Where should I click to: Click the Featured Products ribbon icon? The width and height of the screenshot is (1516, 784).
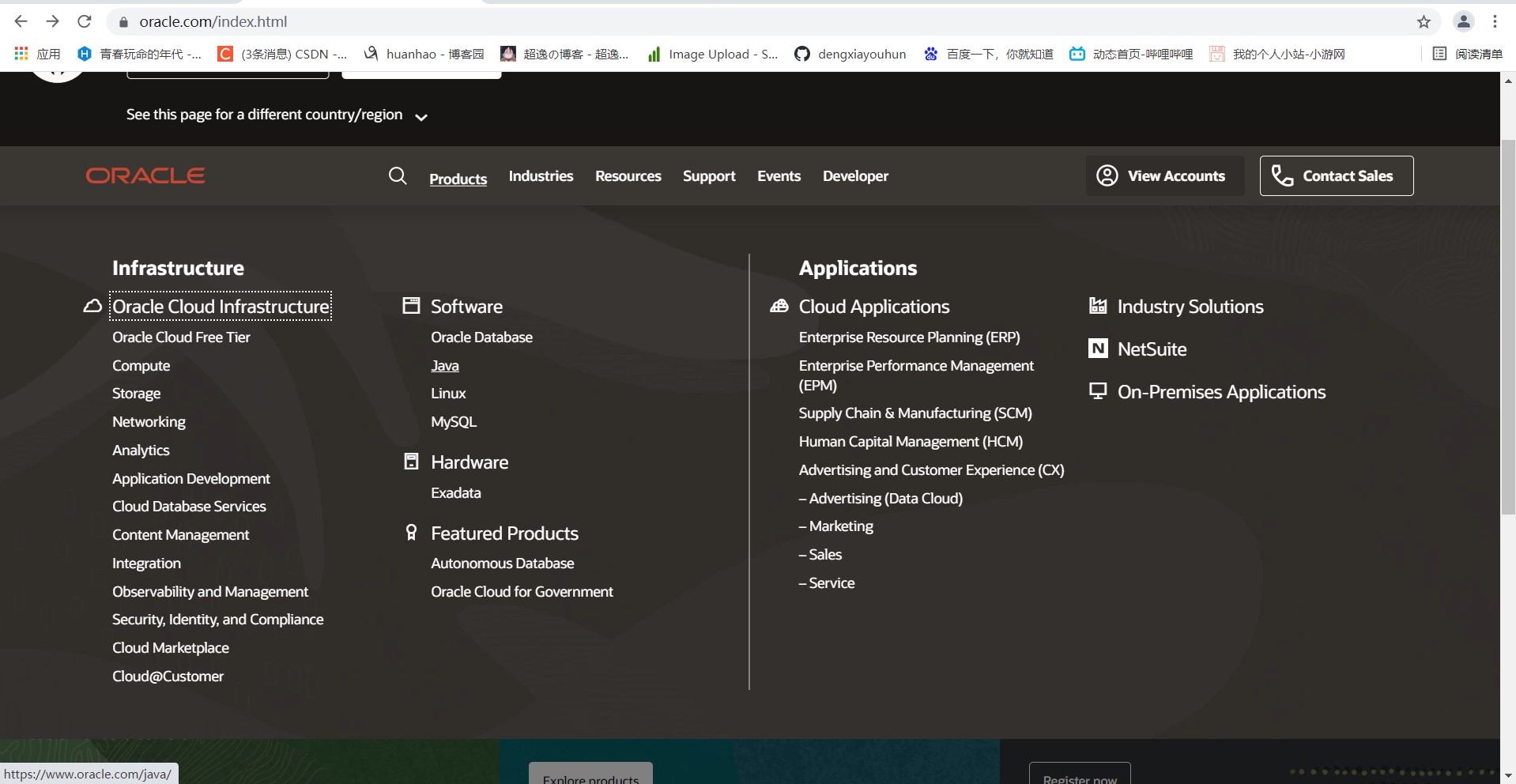411,533
